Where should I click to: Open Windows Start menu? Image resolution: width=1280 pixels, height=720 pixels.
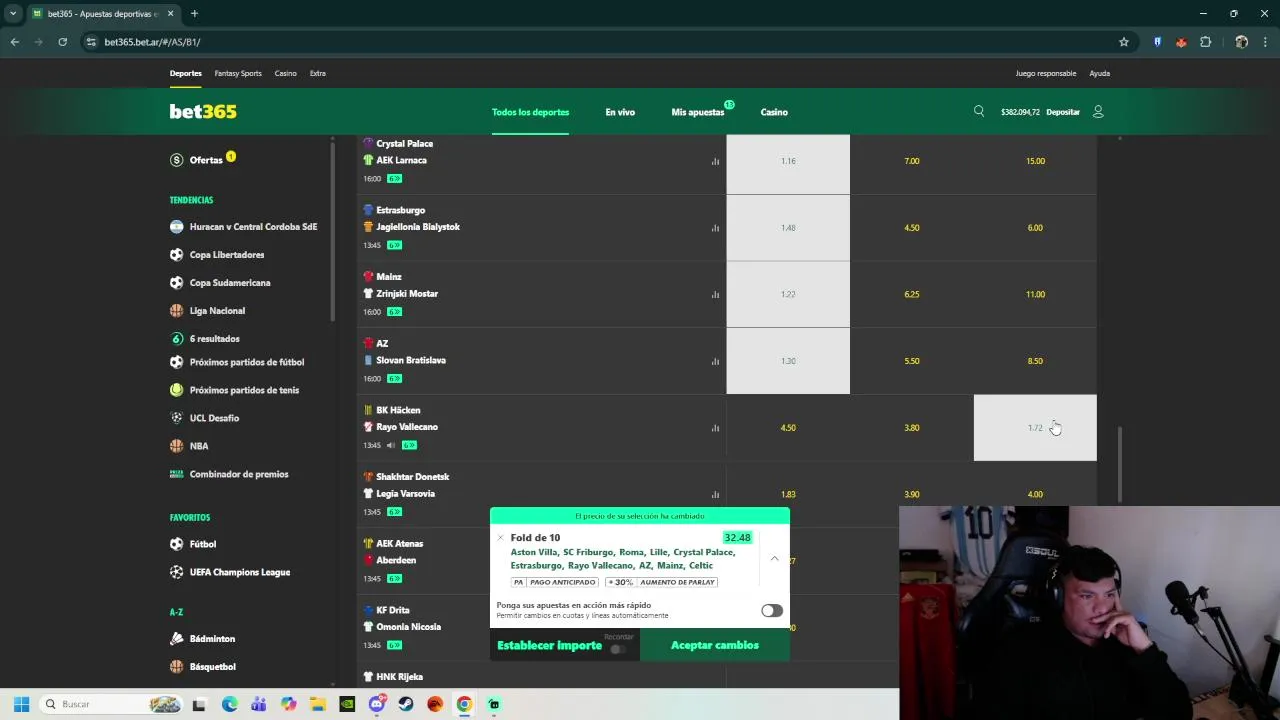click(21, 704)
